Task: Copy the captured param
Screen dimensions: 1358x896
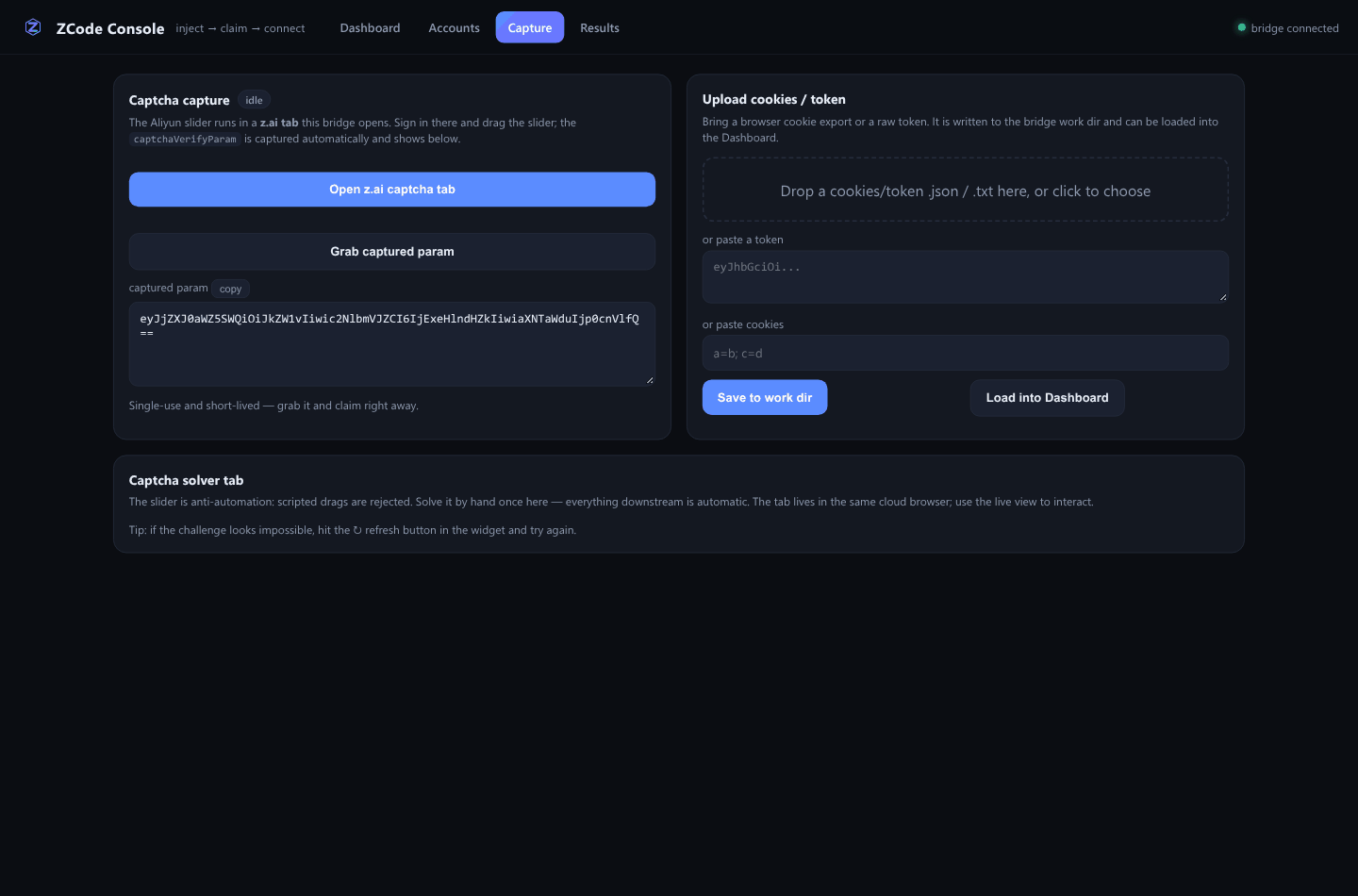Action: point(230,289)
